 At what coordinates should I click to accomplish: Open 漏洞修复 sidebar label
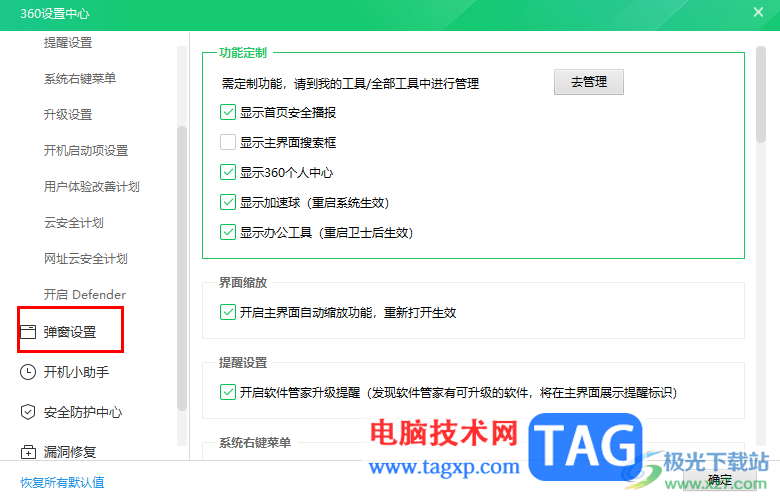(70, 452)
